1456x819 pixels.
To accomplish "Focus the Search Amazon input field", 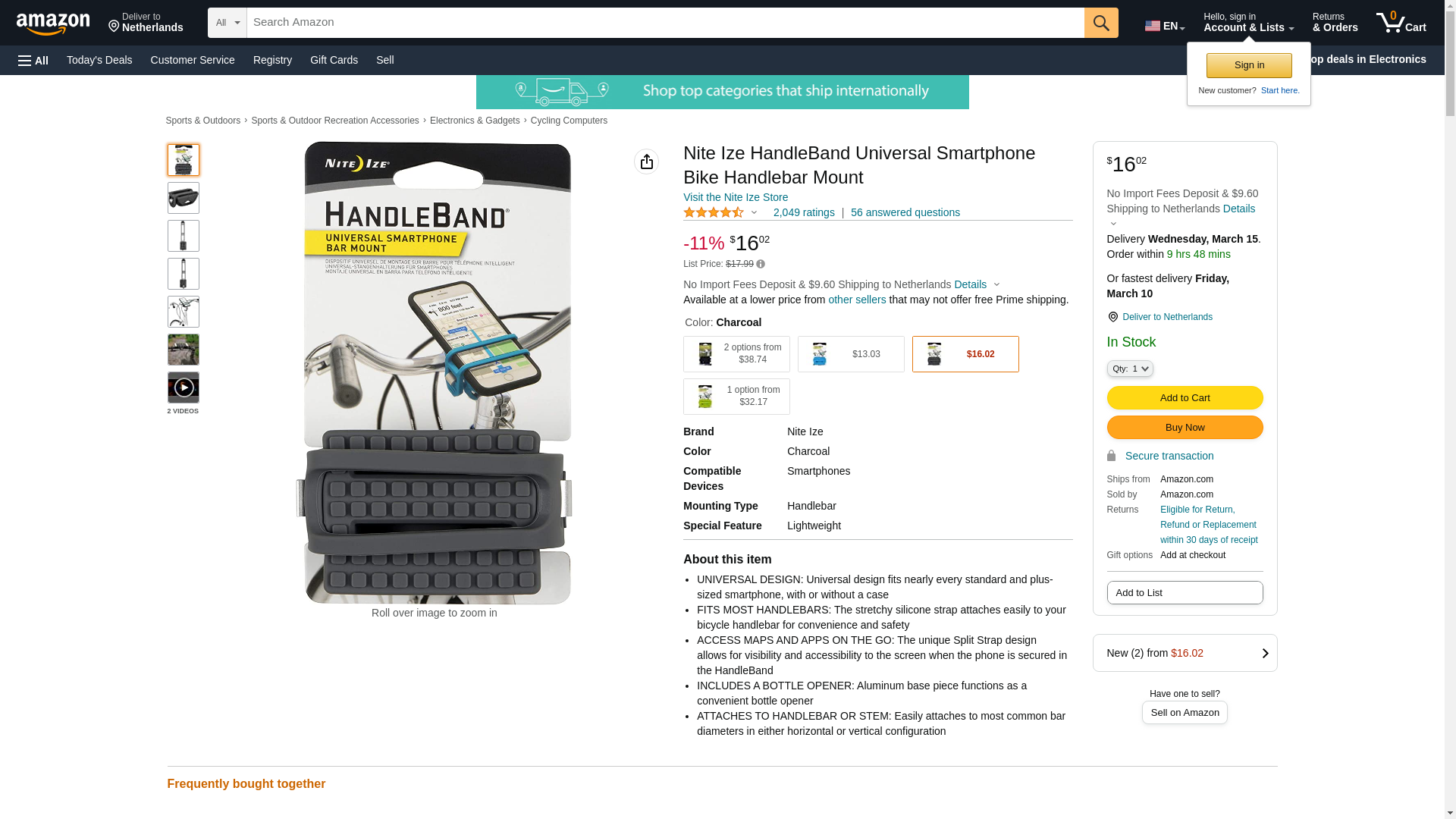I will coord(665,23).
